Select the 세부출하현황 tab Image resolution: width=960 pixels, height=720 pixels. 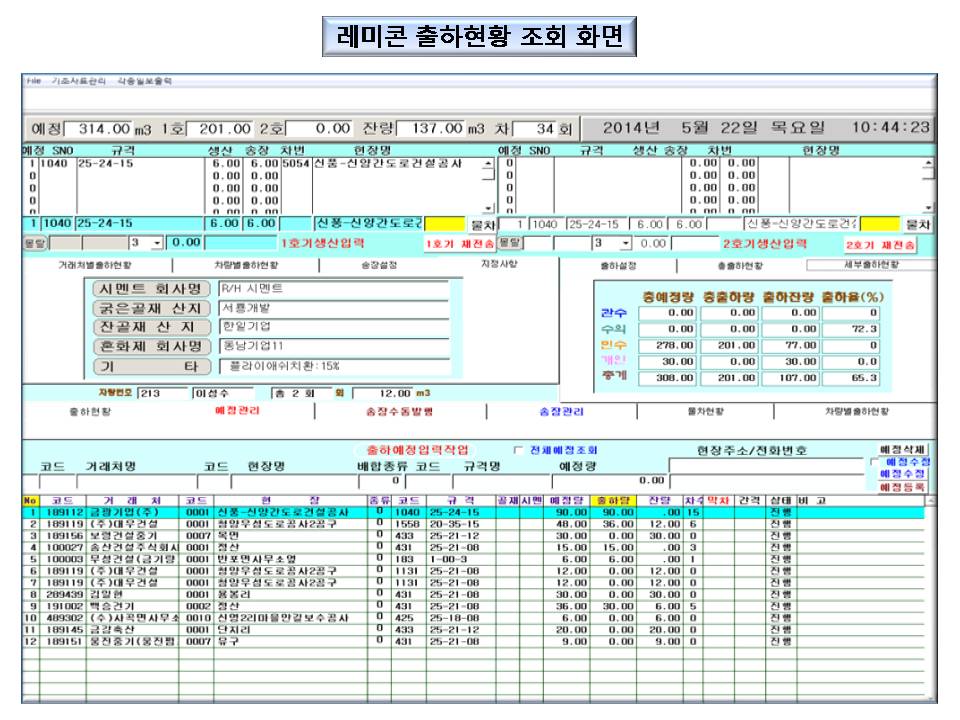click(871, 264)
